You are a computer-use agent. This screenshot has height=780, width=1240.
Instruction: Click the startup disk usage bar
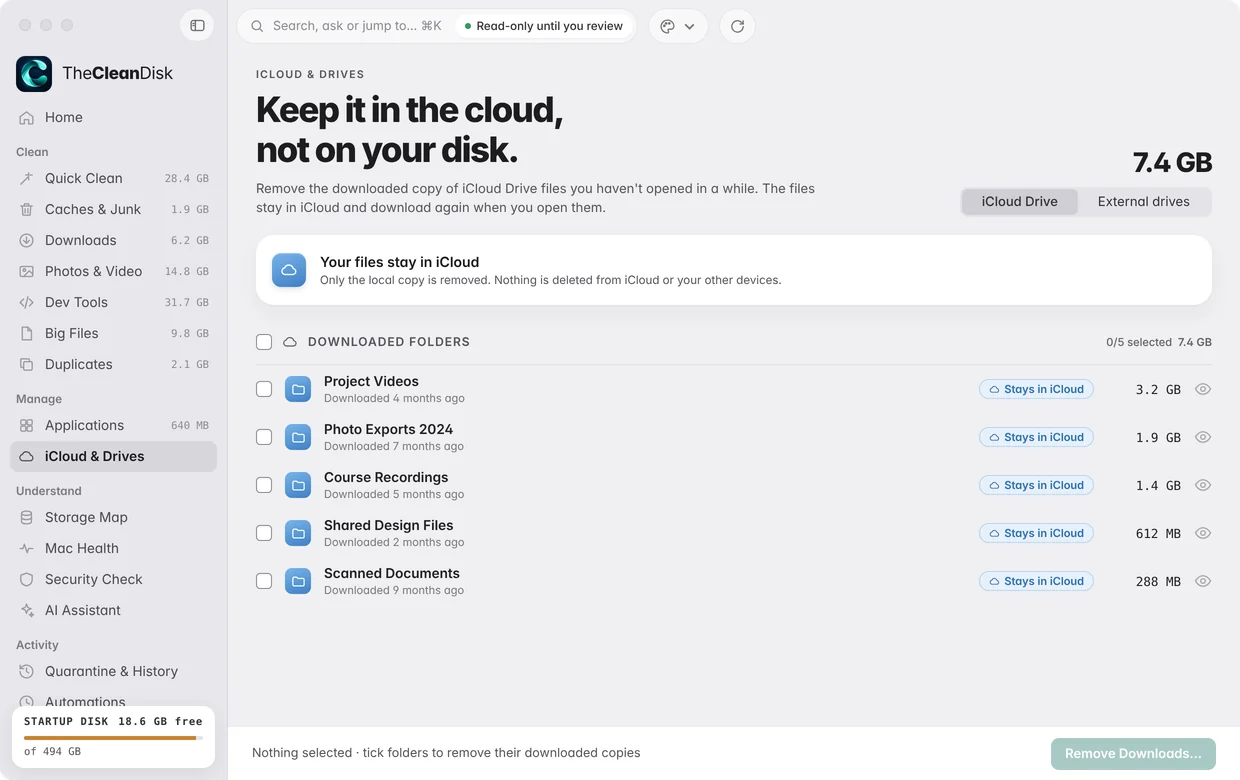(x=113, y=738)
